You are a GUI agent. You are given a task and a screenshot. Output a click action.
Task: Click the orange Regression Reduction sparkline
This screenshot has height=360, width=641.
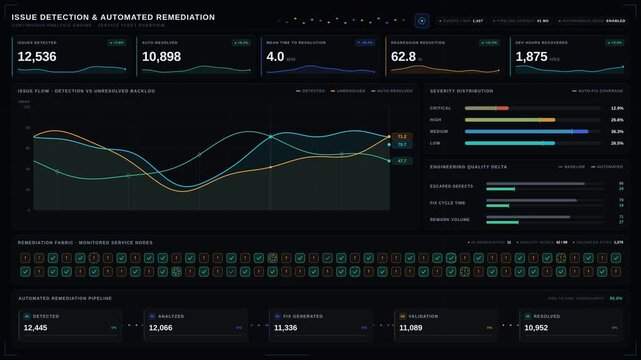(x=445, y=69)
